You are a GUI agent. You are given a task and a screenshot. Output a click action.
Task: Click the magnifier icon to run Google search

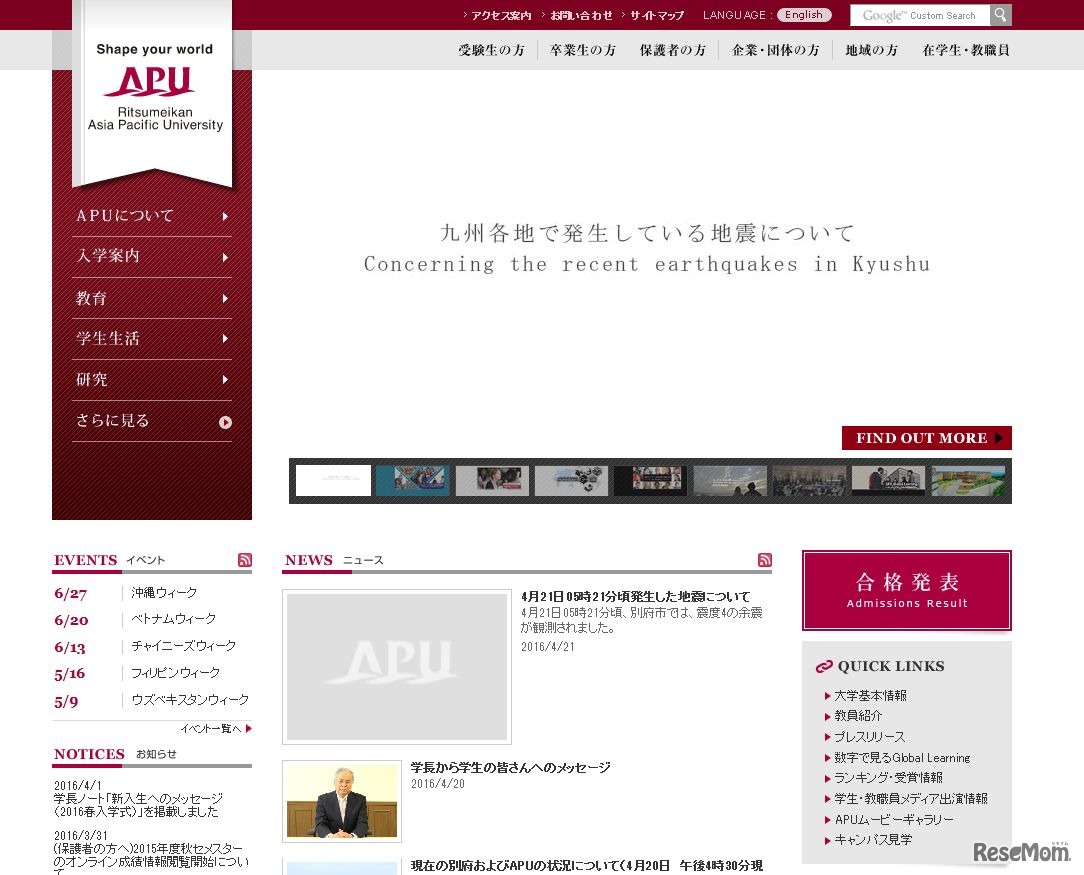click(x=1000, y=15)
